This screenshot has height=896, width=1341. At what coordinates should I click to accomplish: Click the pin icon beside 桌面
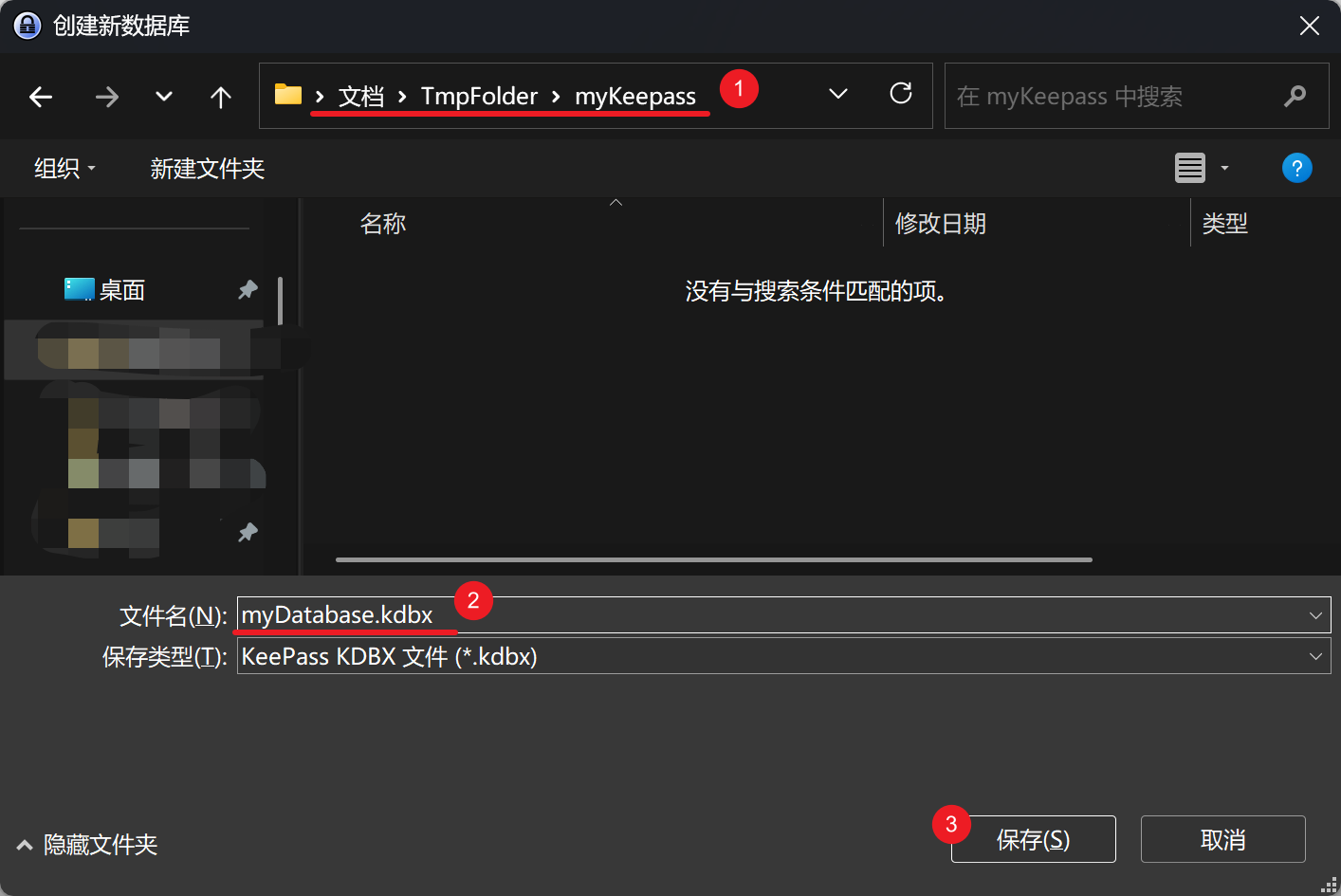(248, 289)
